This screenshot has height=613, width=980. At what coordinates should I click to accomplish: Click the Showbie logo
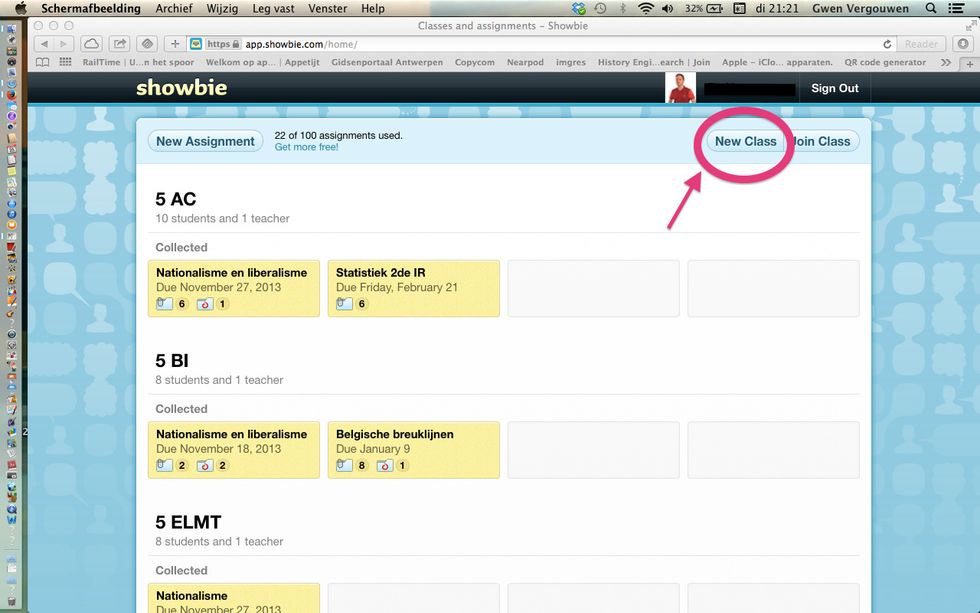[181, 88]
